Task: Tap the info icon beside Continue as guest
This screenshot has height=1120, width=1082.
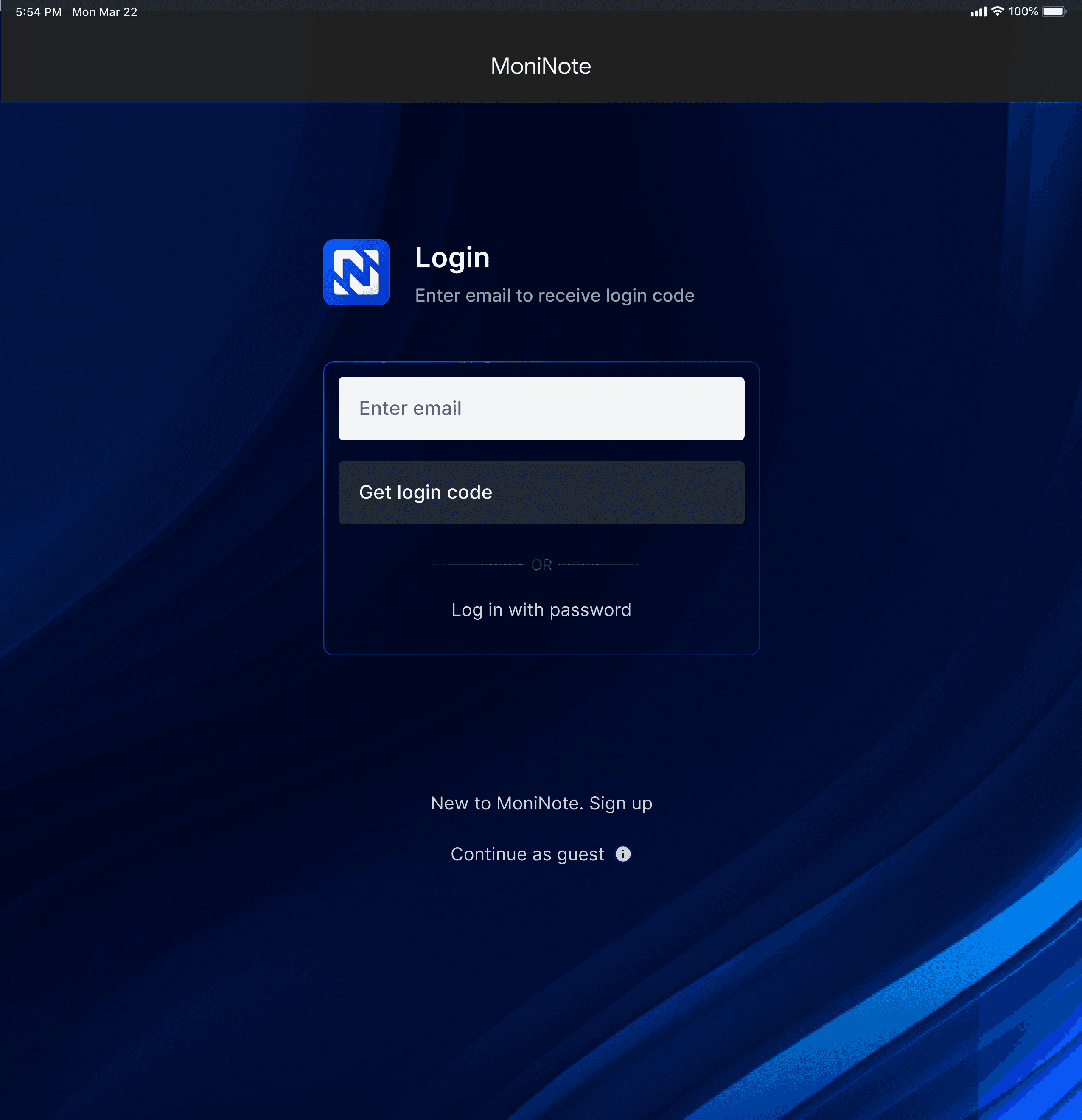Action: click(622, 854)
